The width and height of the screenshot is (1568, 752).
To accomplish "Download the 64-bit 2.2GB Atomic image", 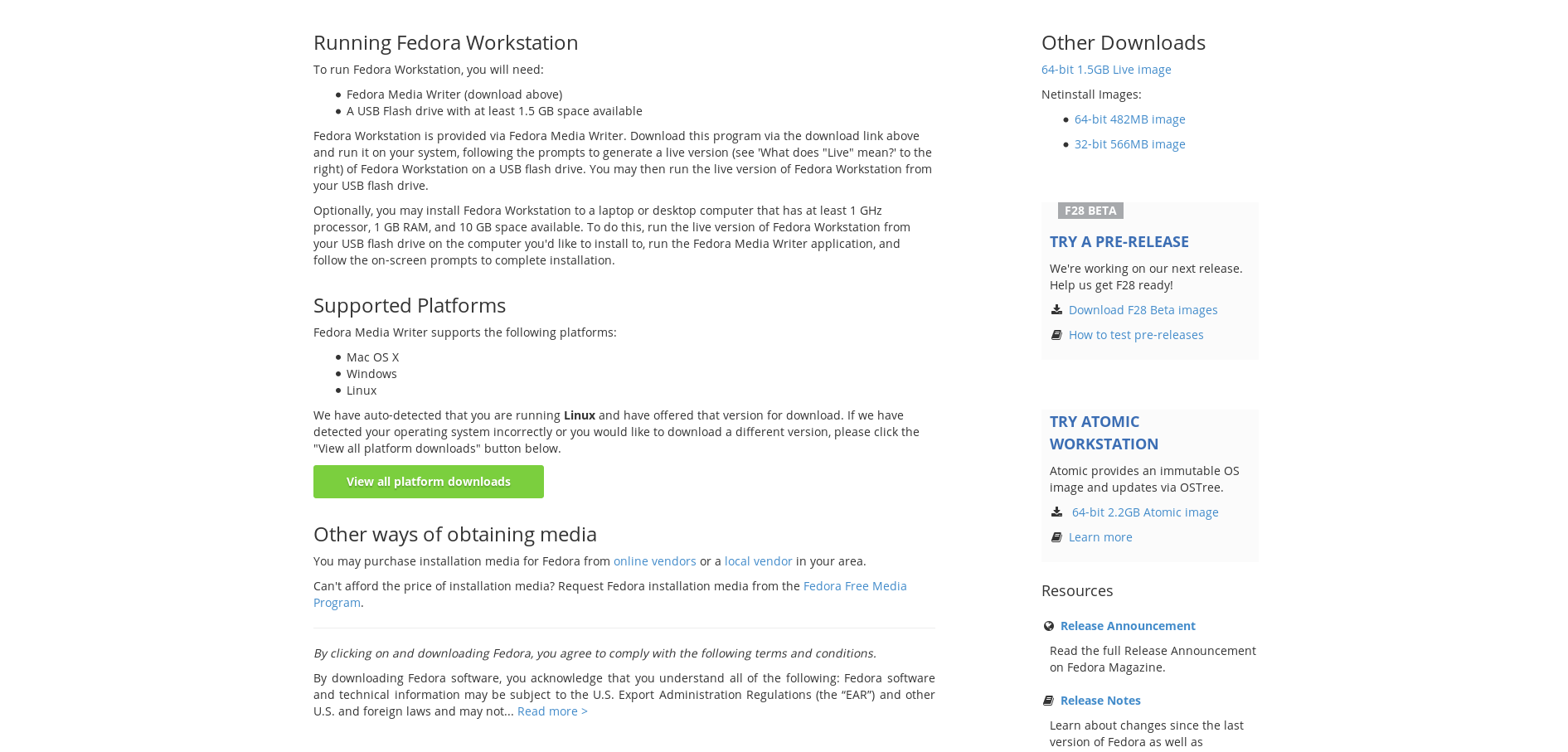I will [x=1145, y=512].
